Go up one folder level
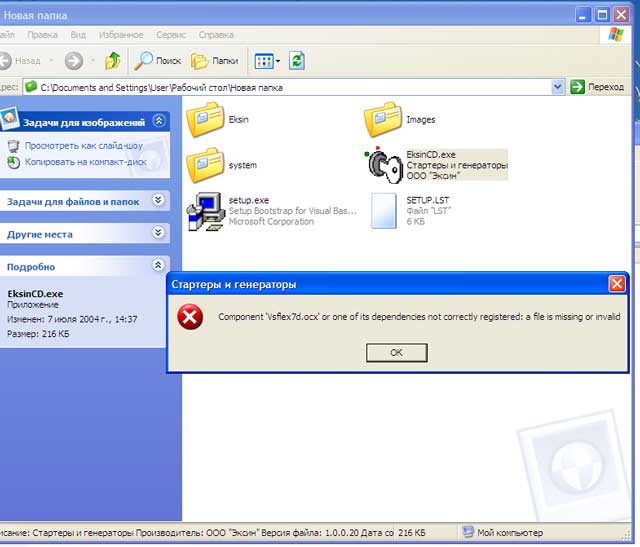This screenshot has width=640, height=547. point(113,61)
